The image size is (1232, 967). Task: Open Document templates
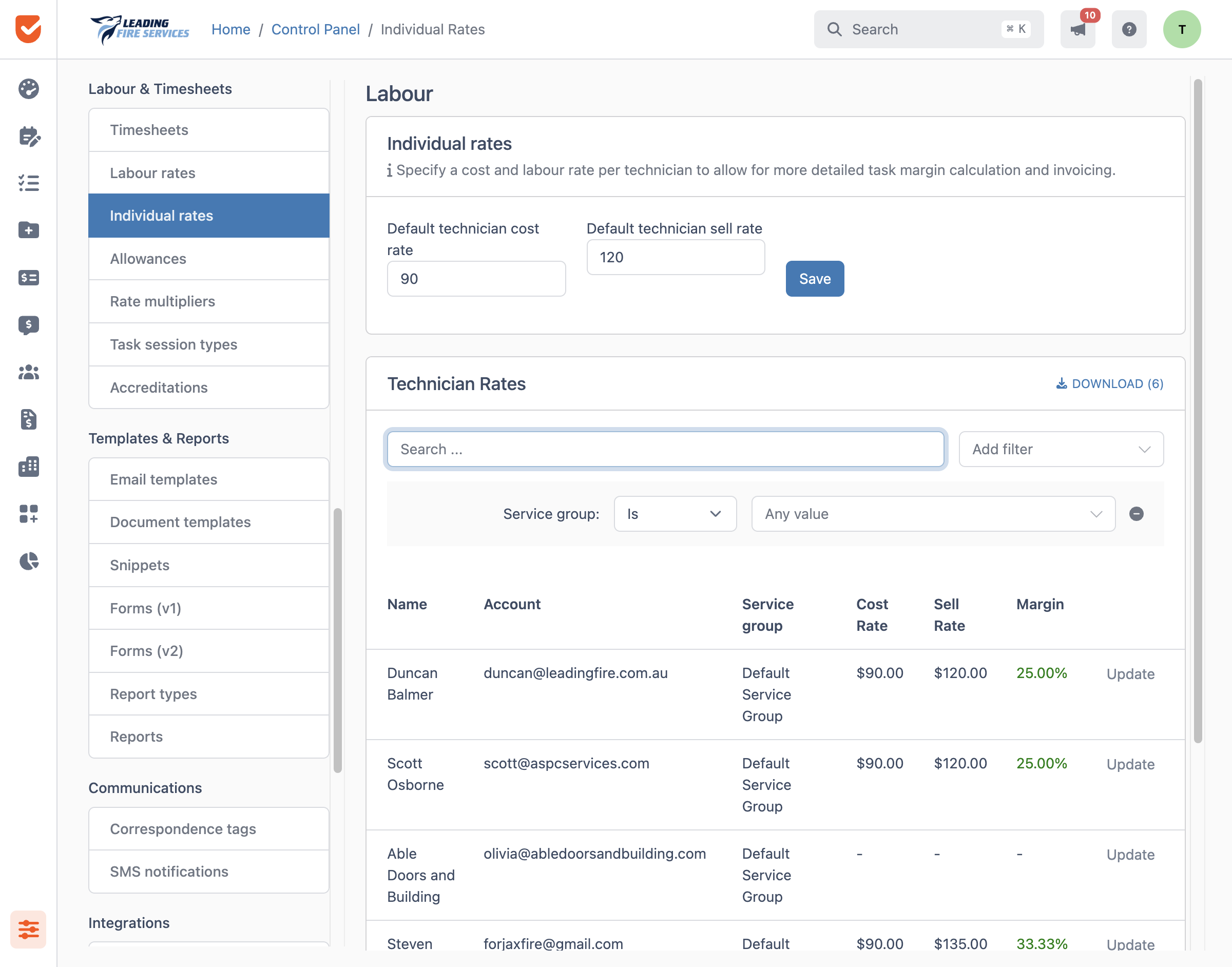(x=209, y=522)
